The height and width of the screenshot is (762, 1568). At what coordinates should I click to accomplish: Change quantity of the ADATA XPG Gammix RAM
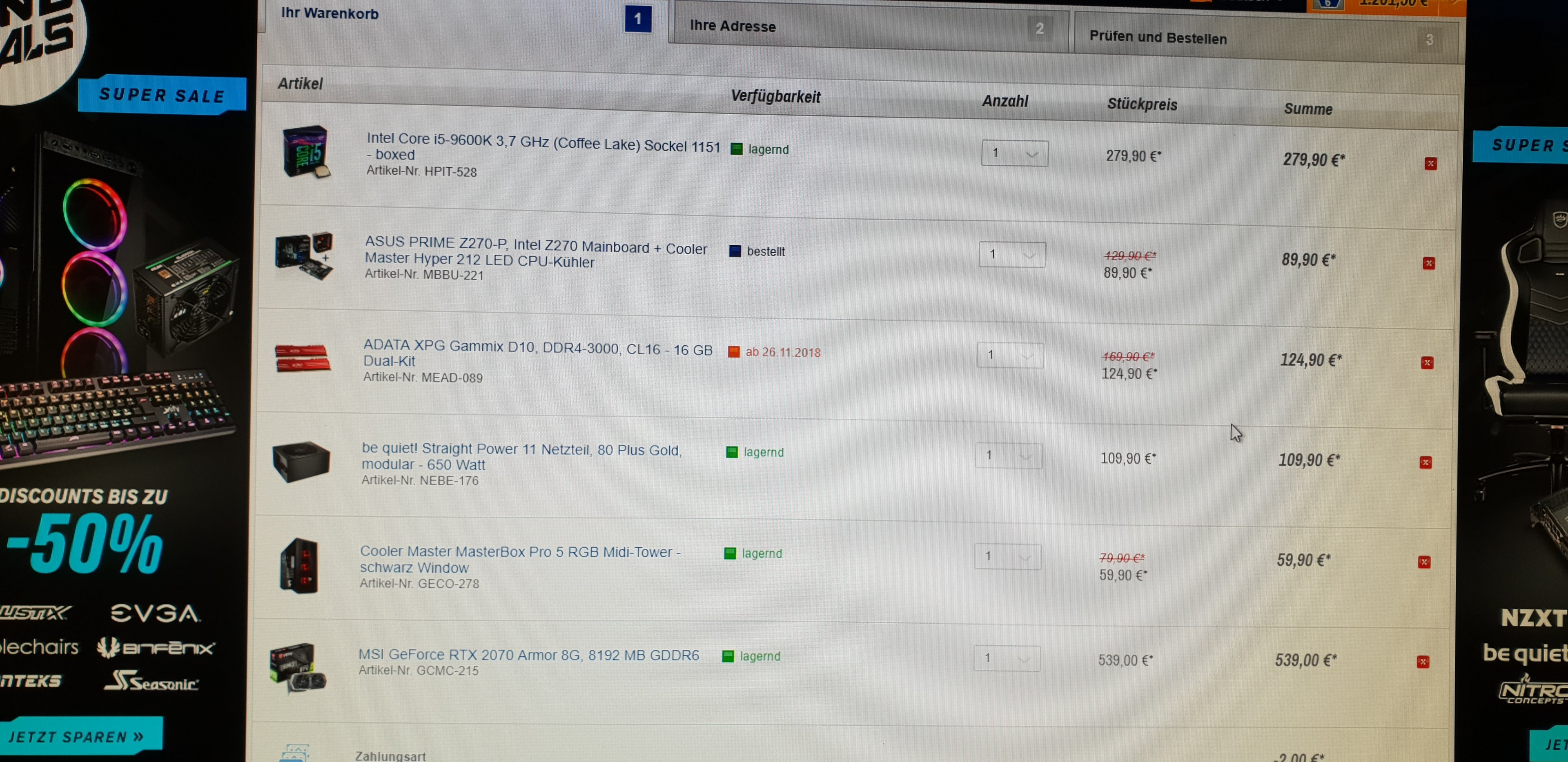tap(1010, 355)
